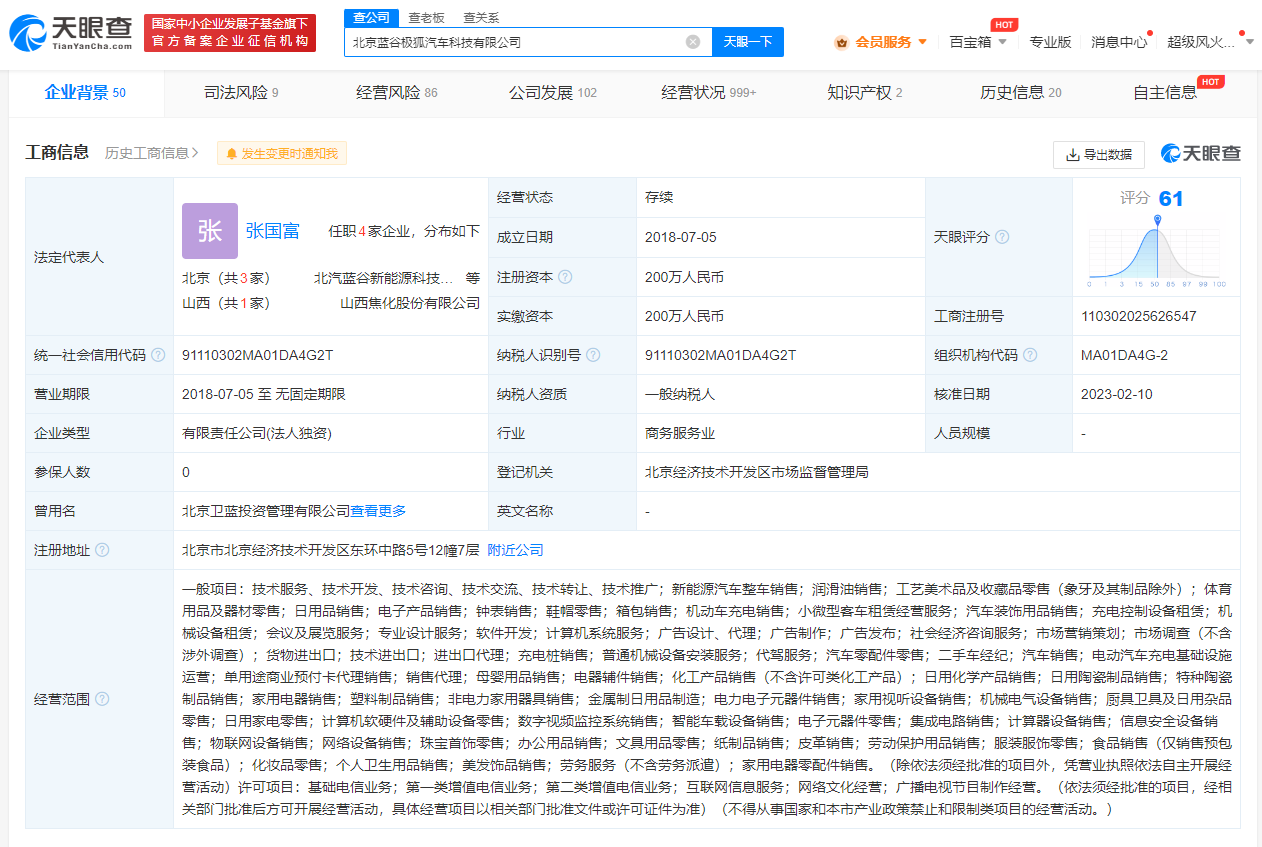Open the 查看更多 link for former company names
The height and width of the screenshot is (847, 1262).
pyautogui.click(x=376, y=510)
